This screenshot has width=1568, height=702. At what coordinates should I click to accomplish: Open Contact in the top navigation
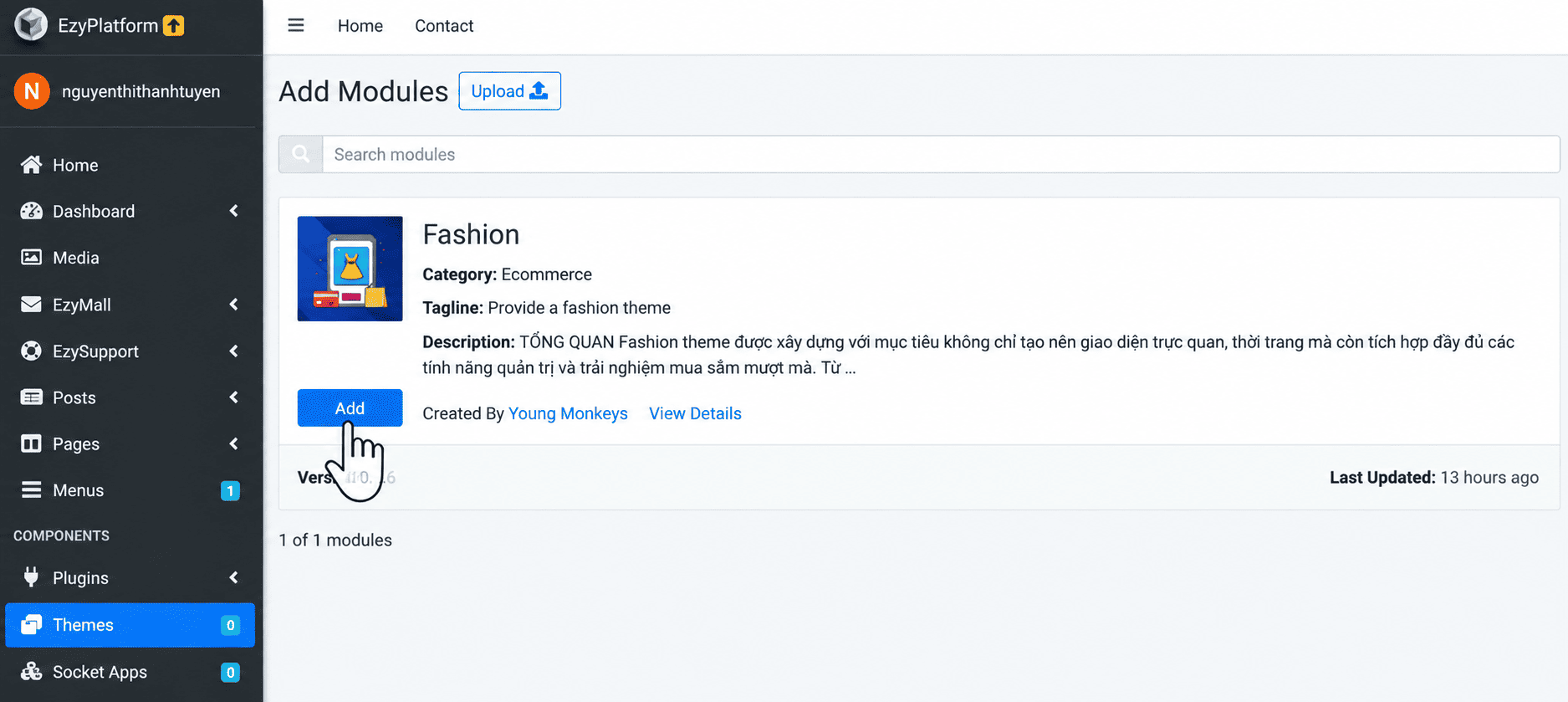[x=444, y=26]
